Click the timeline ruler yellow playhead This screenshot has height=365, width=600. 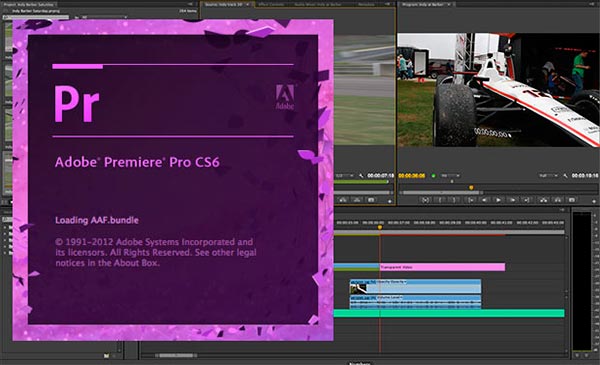click(x=380, y=227)
